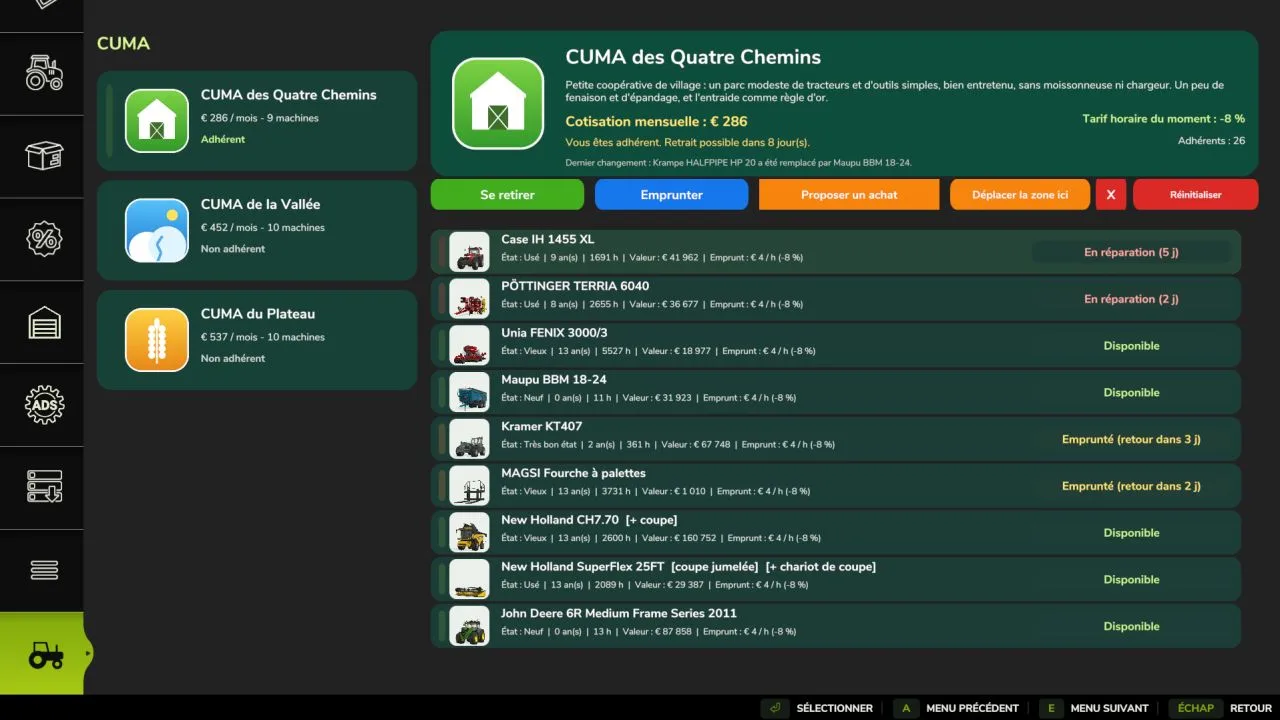Image resolution: width=1280 pixels, height=720 pixels.
Task: Click the PÖTTINGER TERRIA 6040 thumbnail
Action: (469, 299)
